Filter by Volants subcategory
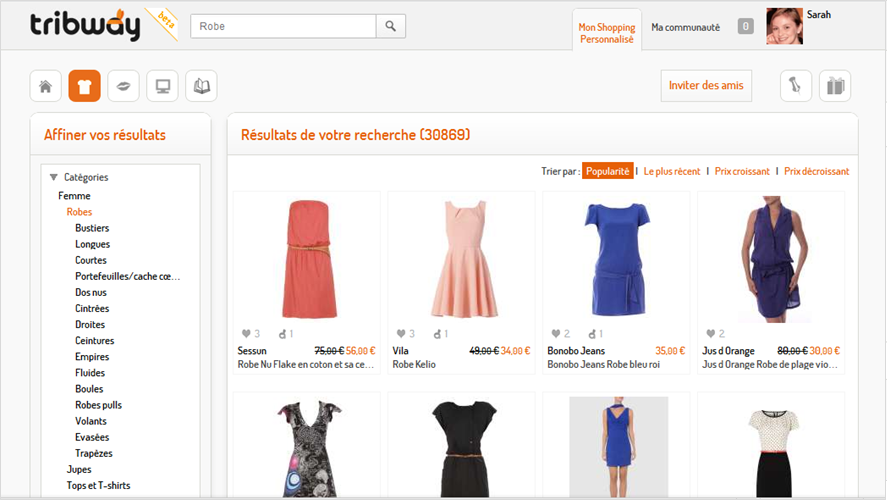The image size is (887, 500). 91,421
